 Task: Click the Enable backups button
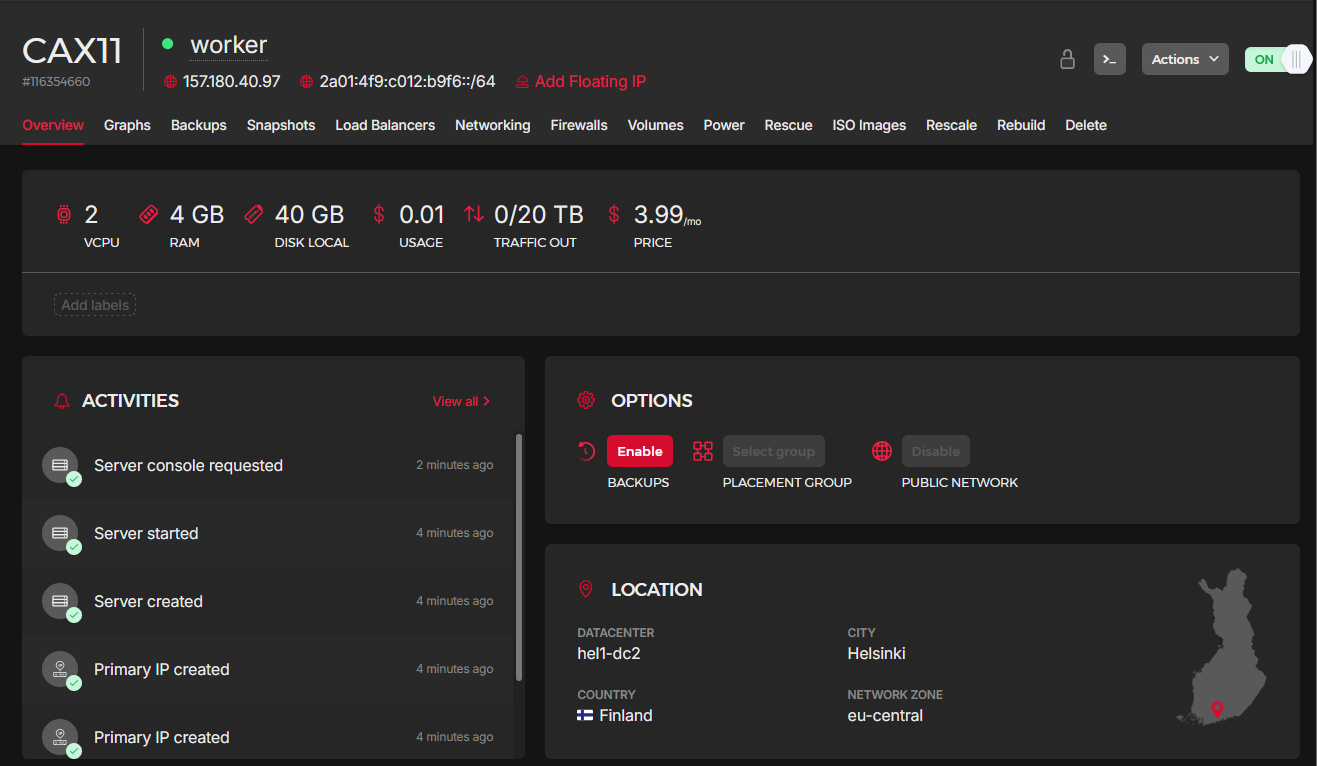point(639,451)
